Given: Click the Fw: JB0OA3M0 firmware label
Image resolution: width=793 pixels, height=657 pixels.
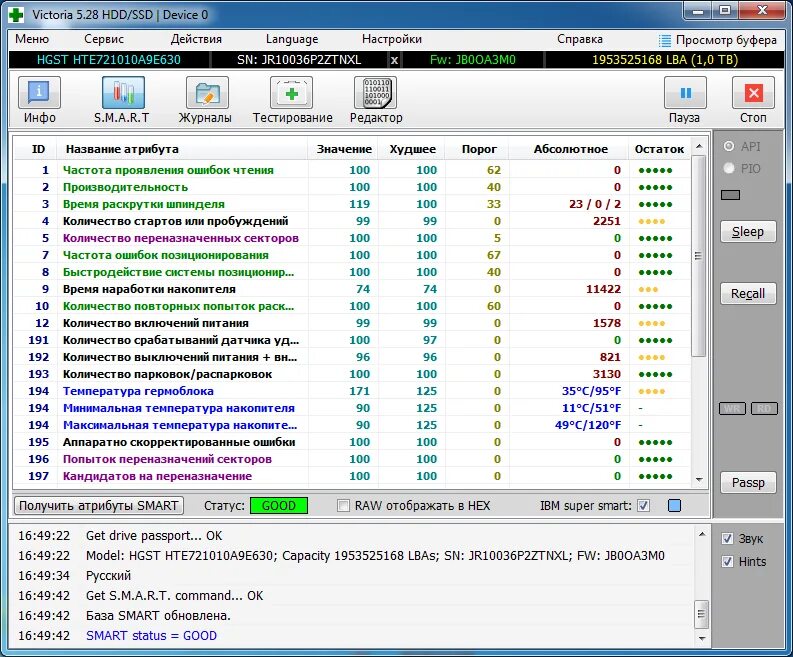Looking at the screenshot, I should (472, 60).
